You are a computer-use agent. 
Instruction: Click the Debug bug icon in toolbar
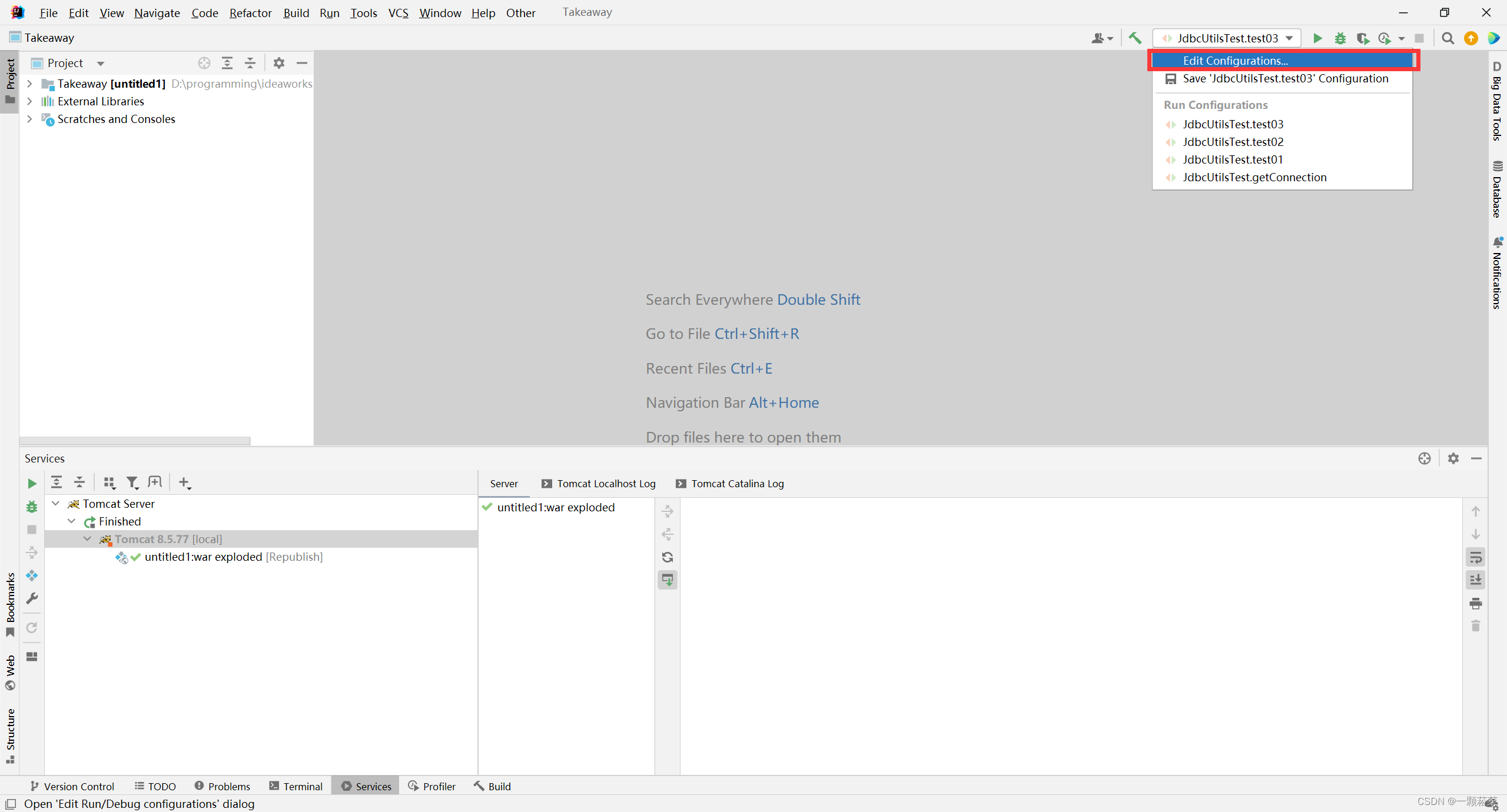point(1340,38)
